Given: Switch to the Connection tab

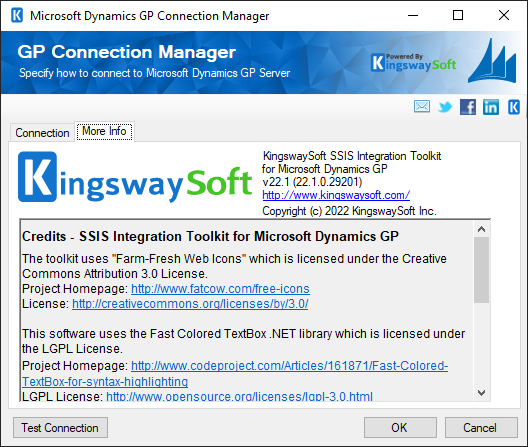Looking at the screenshot, I should [42, 133].
